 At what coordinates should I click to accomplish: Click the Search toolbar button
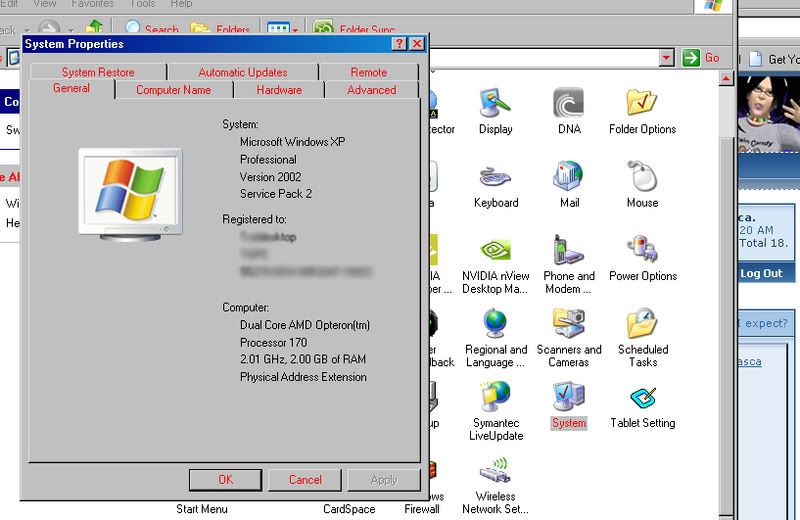152,28
